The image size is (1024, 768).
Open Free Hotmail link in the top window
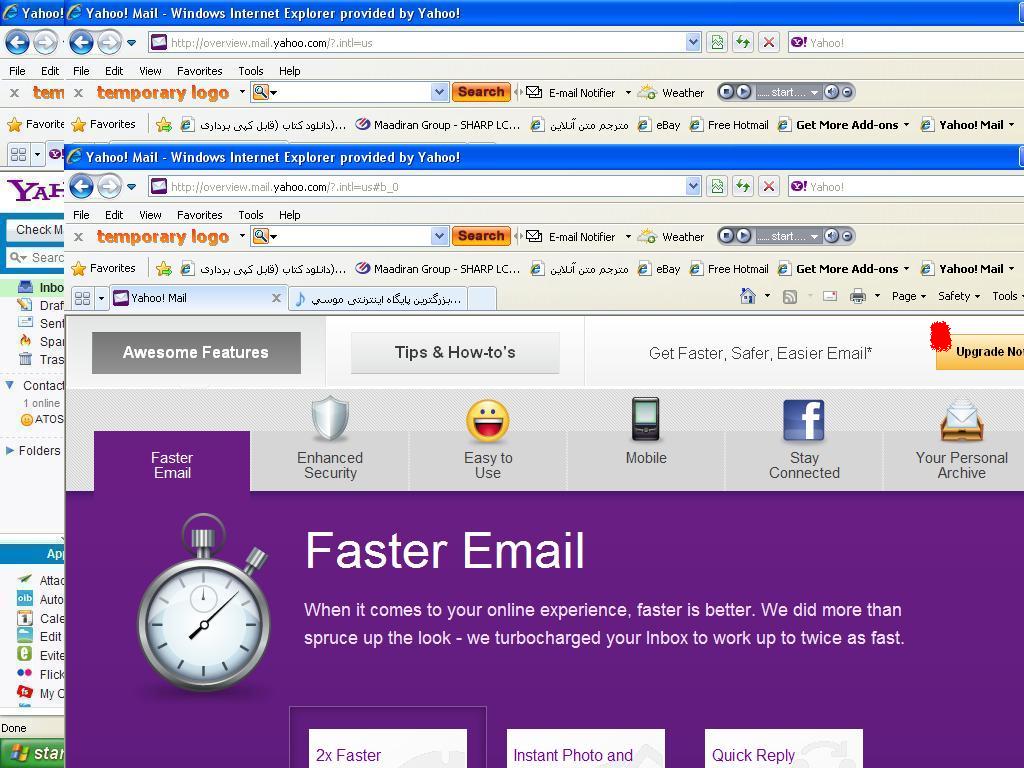[x=729, y=125]
